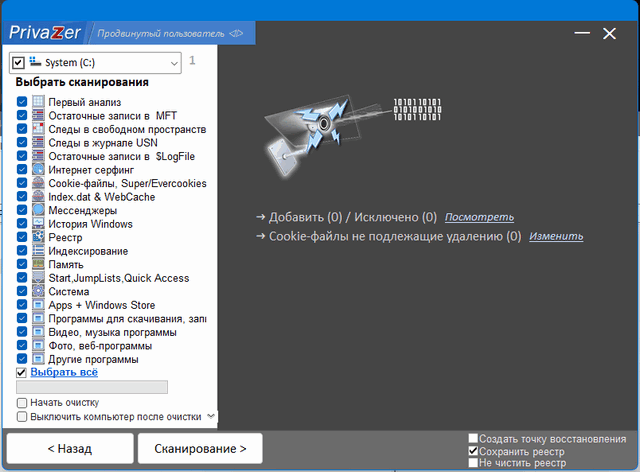The width and height of the screenshot is (640, 472).
Task: Click the Система gear icon
Action: (x=38, y=291)
